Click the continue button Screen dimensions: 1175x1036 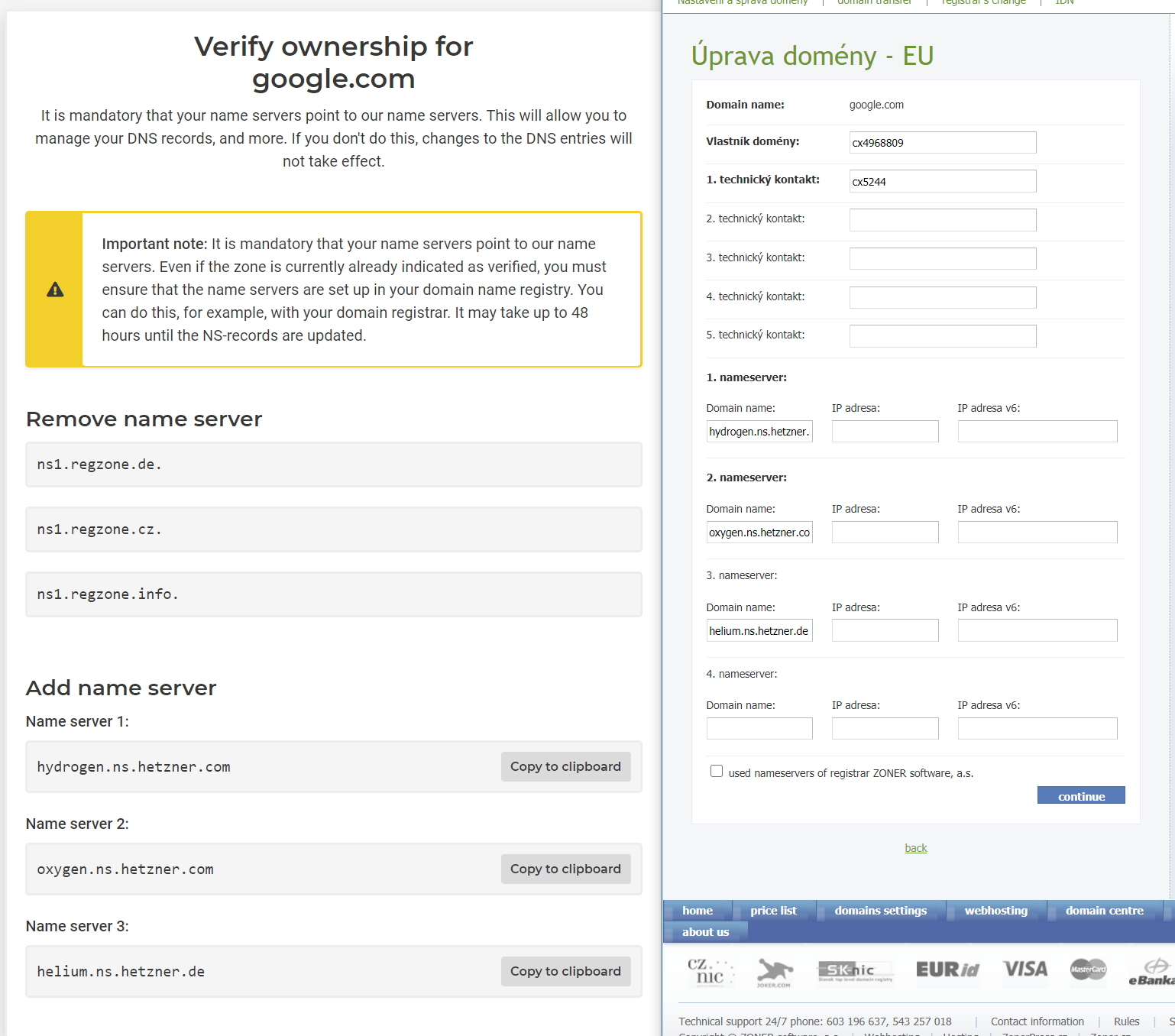[x=1081, y=795]
